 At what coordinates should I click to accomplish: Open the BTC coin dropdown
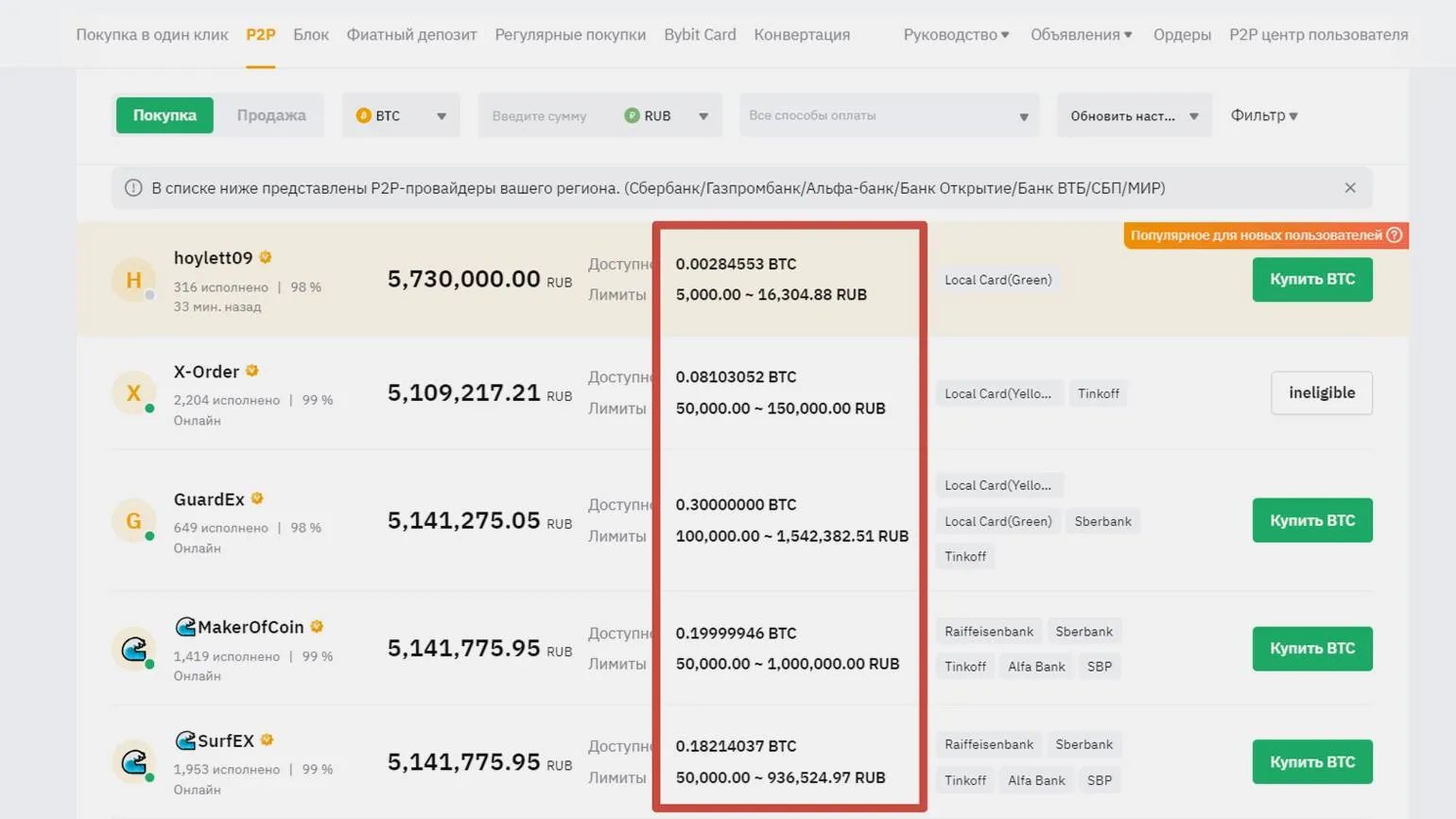(x=401, y=115)
